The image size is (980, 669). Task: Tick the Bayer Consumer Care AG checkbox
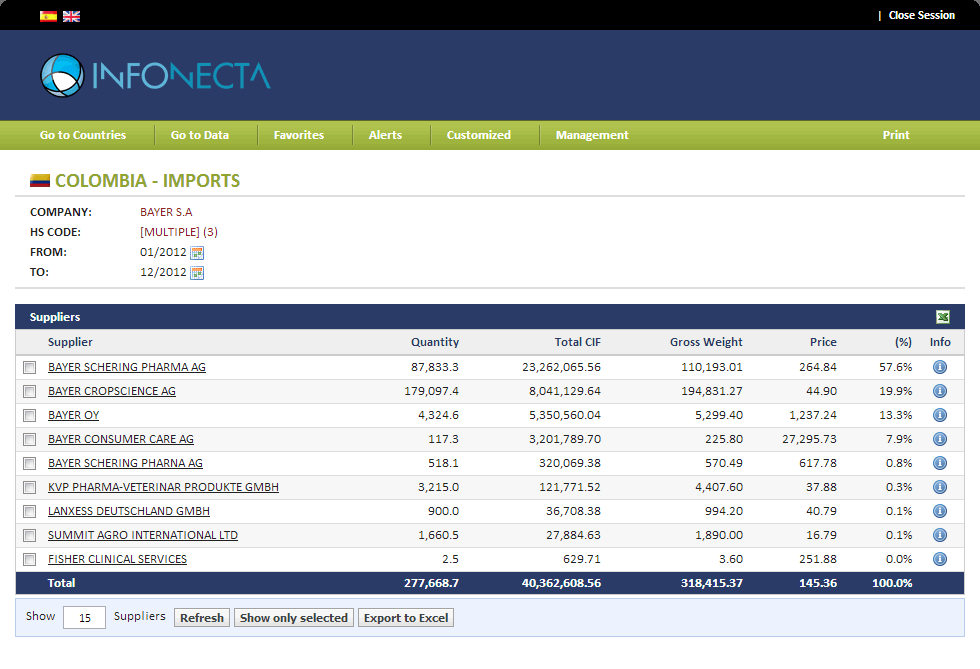(29, 440)
